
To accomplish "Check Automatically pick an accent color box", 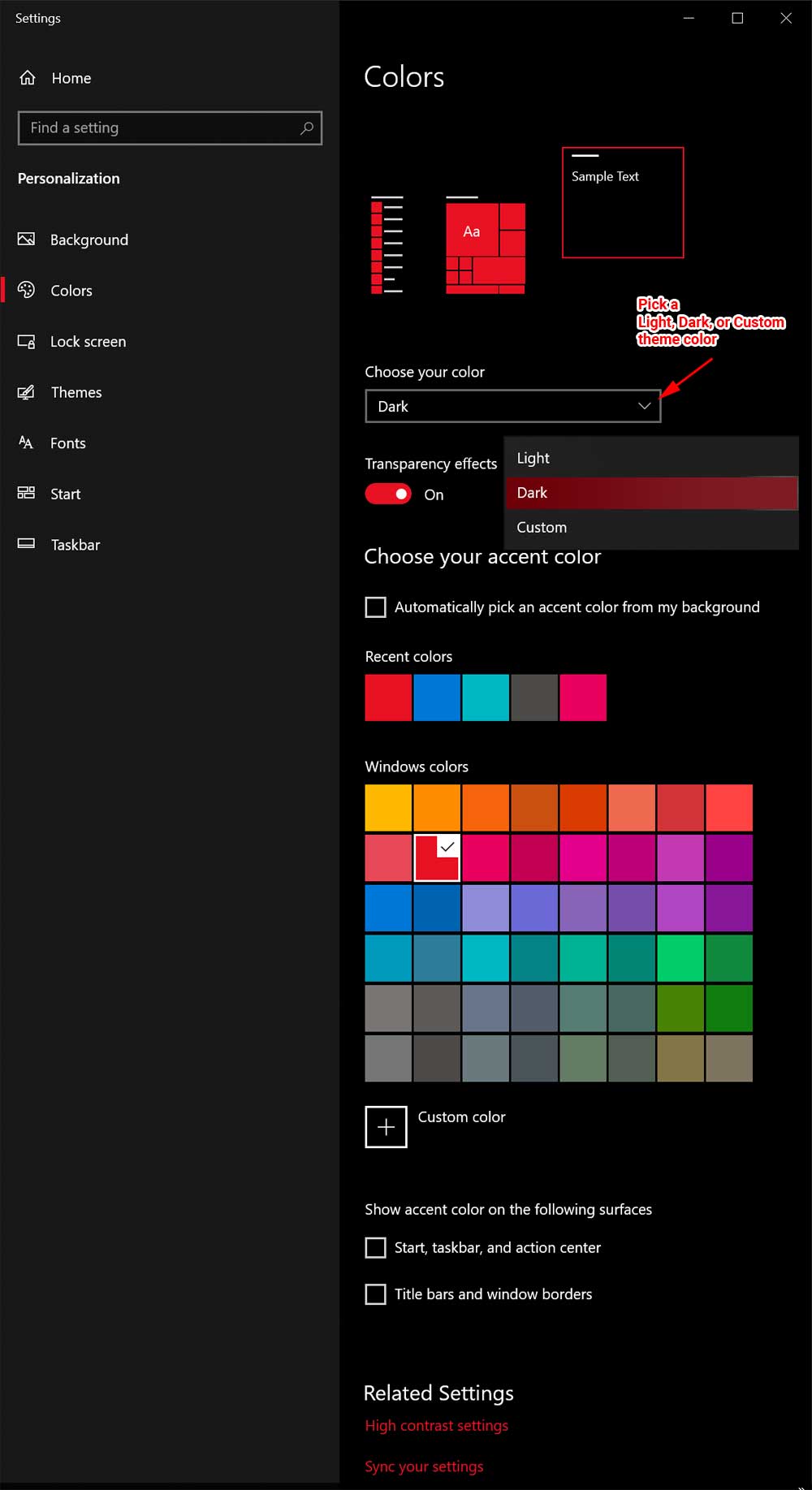I will (x=375, y=607).
